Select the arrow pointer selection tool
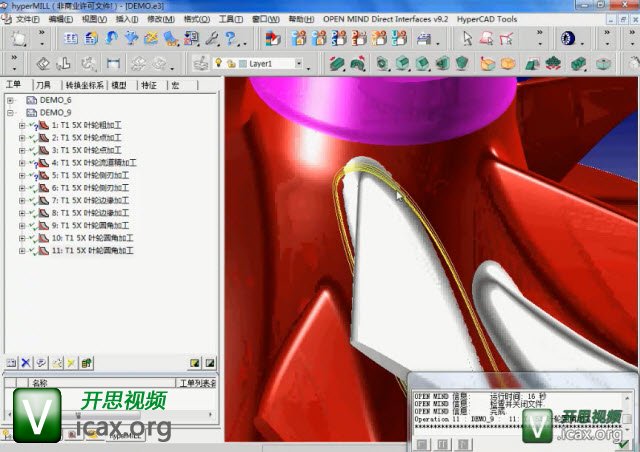This screenshot has width=640, height=452. tap(467, 39)
